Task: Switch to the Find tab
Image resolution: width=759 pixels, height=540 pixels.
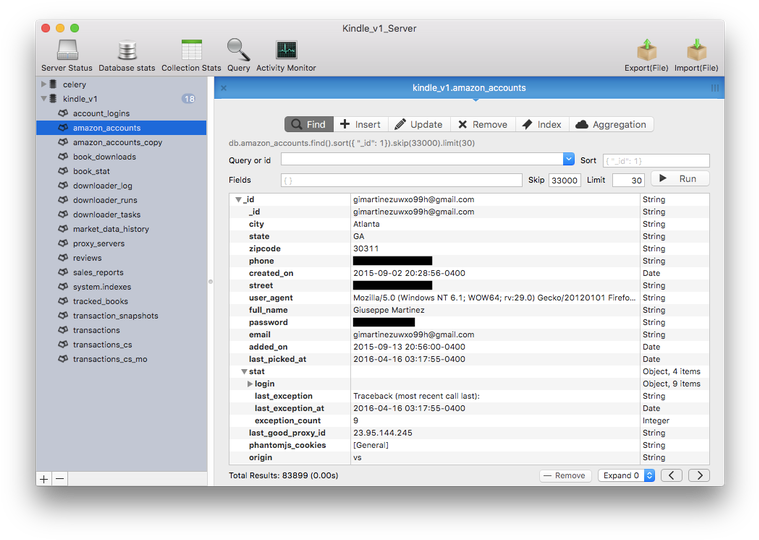Action: [309, 124]
